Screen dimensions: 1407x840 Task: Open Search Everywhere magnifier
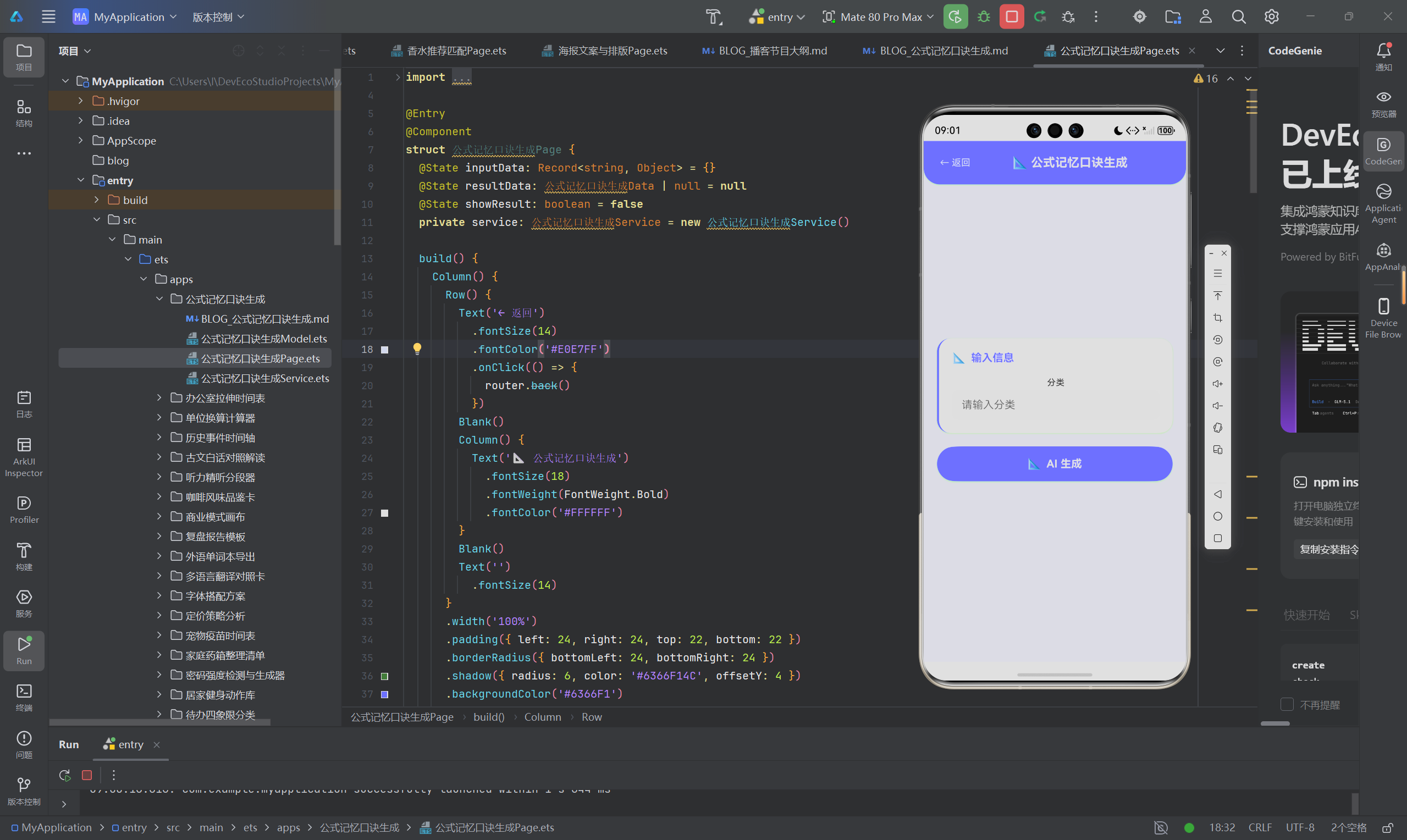tap(1238, 16)
